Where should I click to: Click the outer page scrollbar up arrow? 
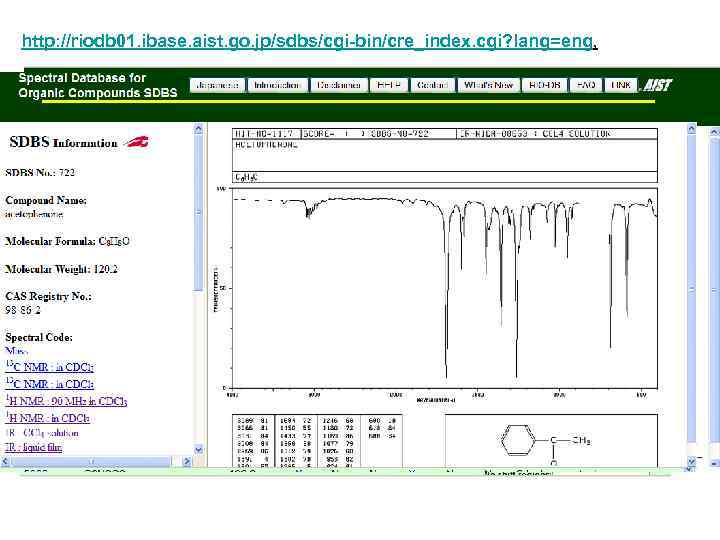tap(714, 132)
